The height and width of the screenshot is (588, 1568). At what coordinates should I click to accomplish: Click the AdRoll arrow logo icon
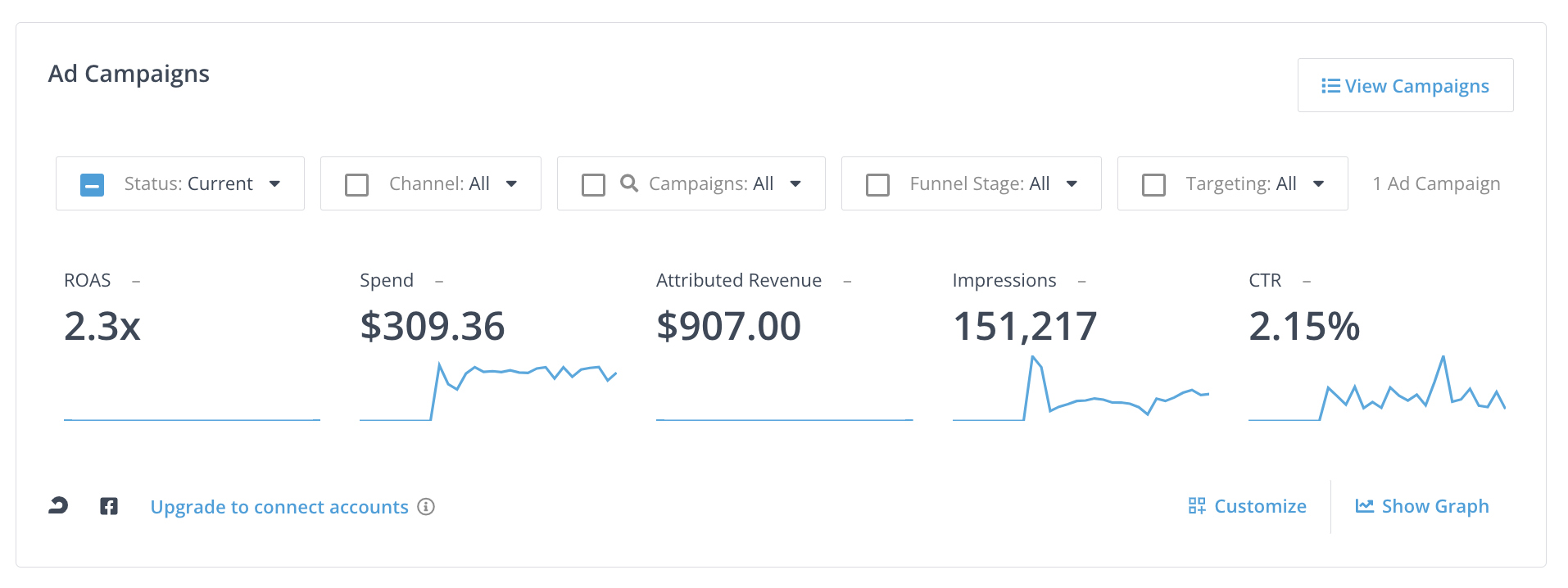click(58, 506)
